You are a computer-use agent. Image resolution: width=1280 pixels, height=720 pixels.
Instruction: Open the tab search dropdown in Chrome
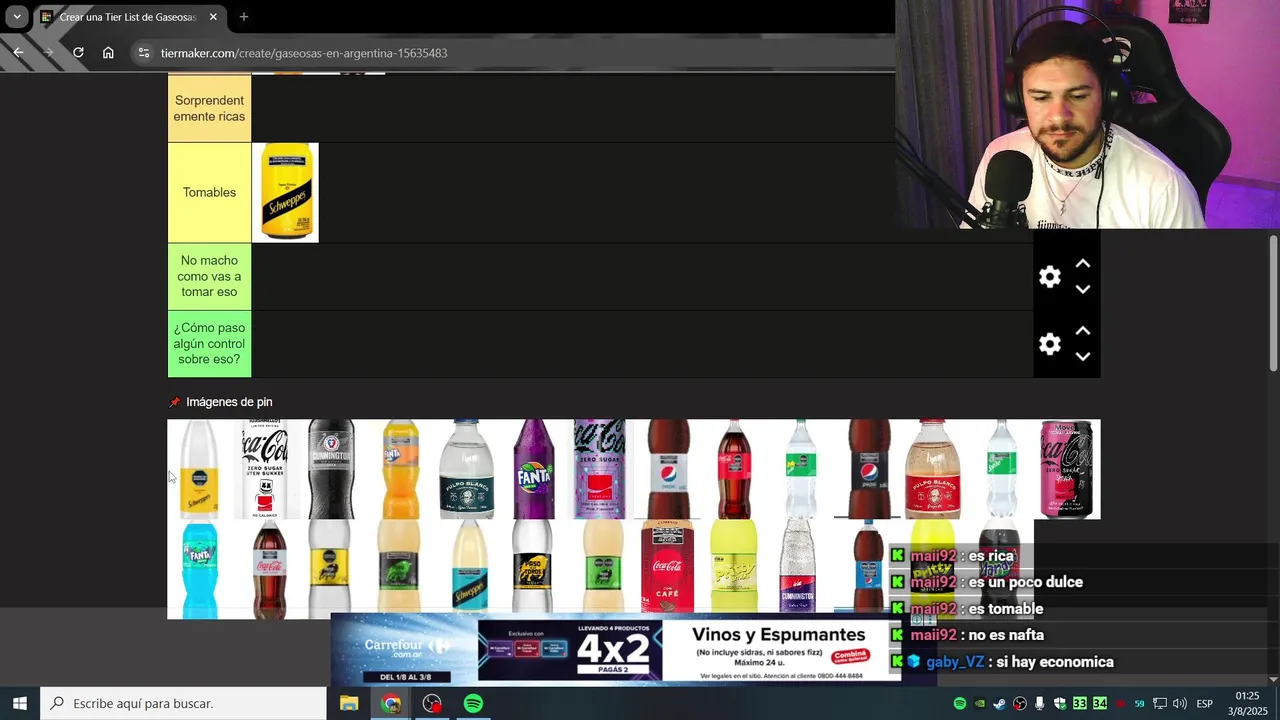tap(17, 17)
